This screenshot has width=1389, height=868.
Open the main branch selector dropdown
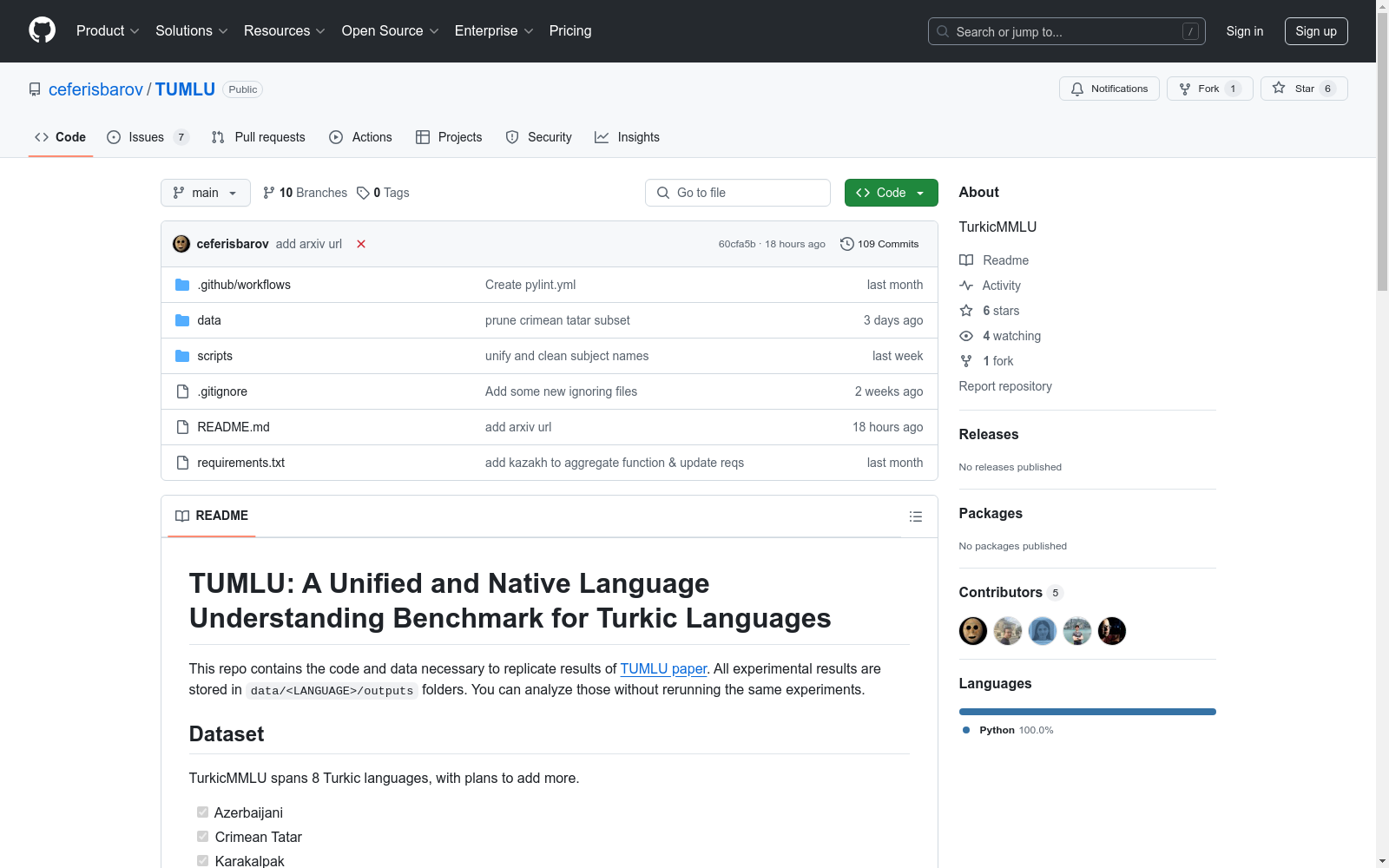(x=206, y=193)
